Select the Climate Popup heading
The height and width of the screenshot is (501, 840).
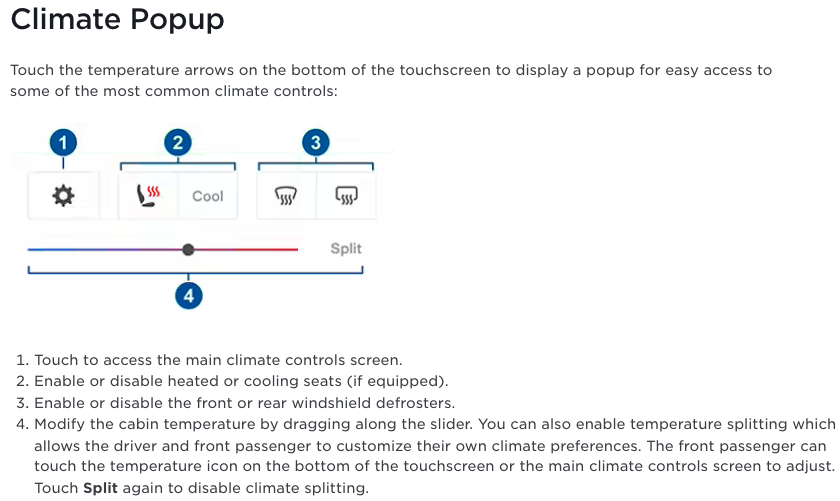[117, 19]
